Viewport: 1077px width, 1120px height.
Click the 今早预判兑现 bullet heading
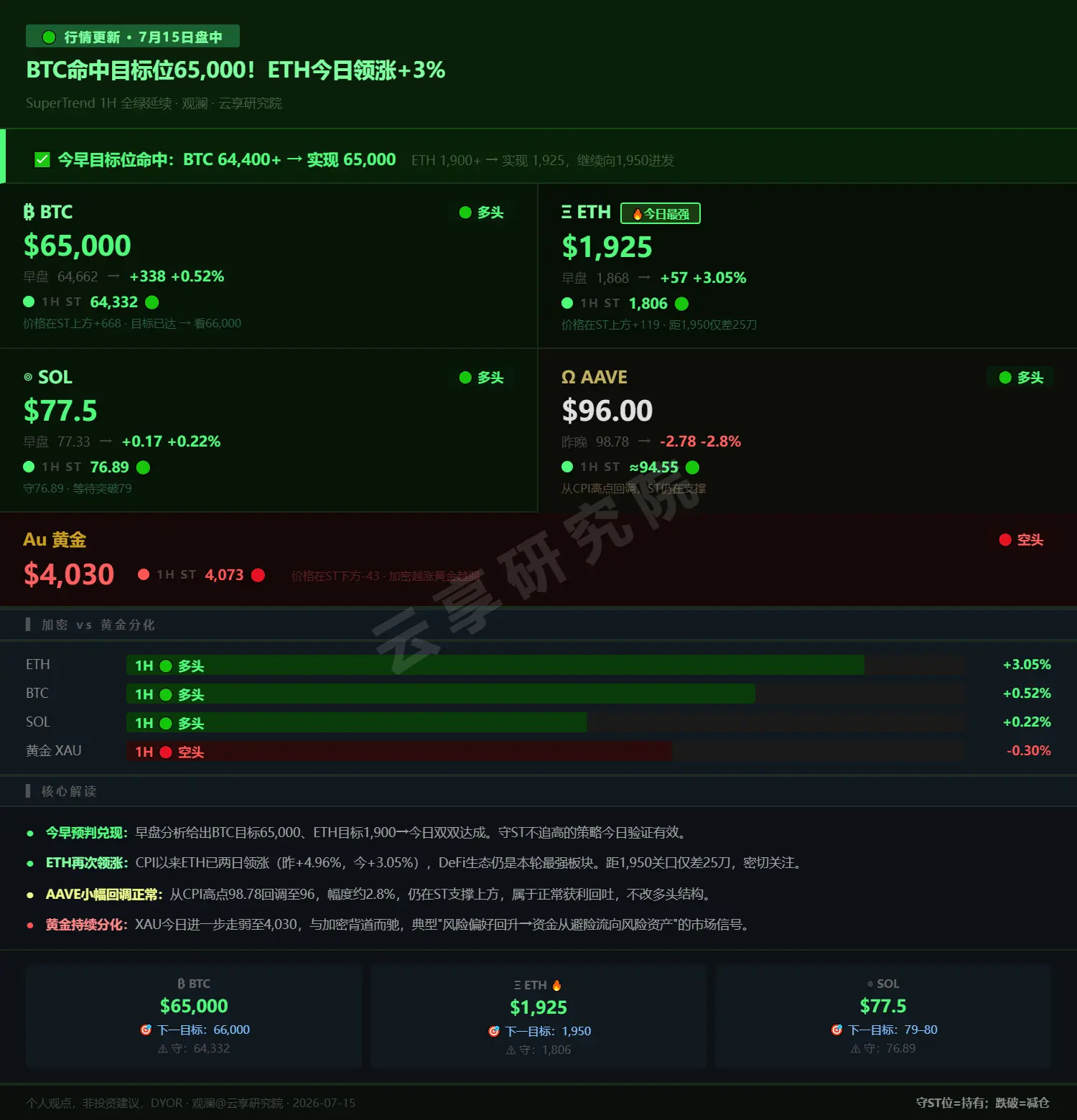(86, 832)
